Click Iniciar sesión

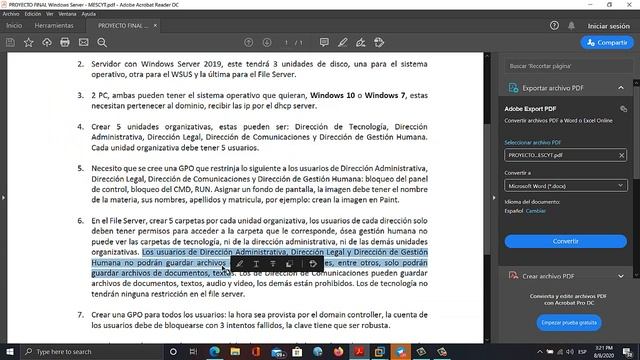(x=609, y=26)
